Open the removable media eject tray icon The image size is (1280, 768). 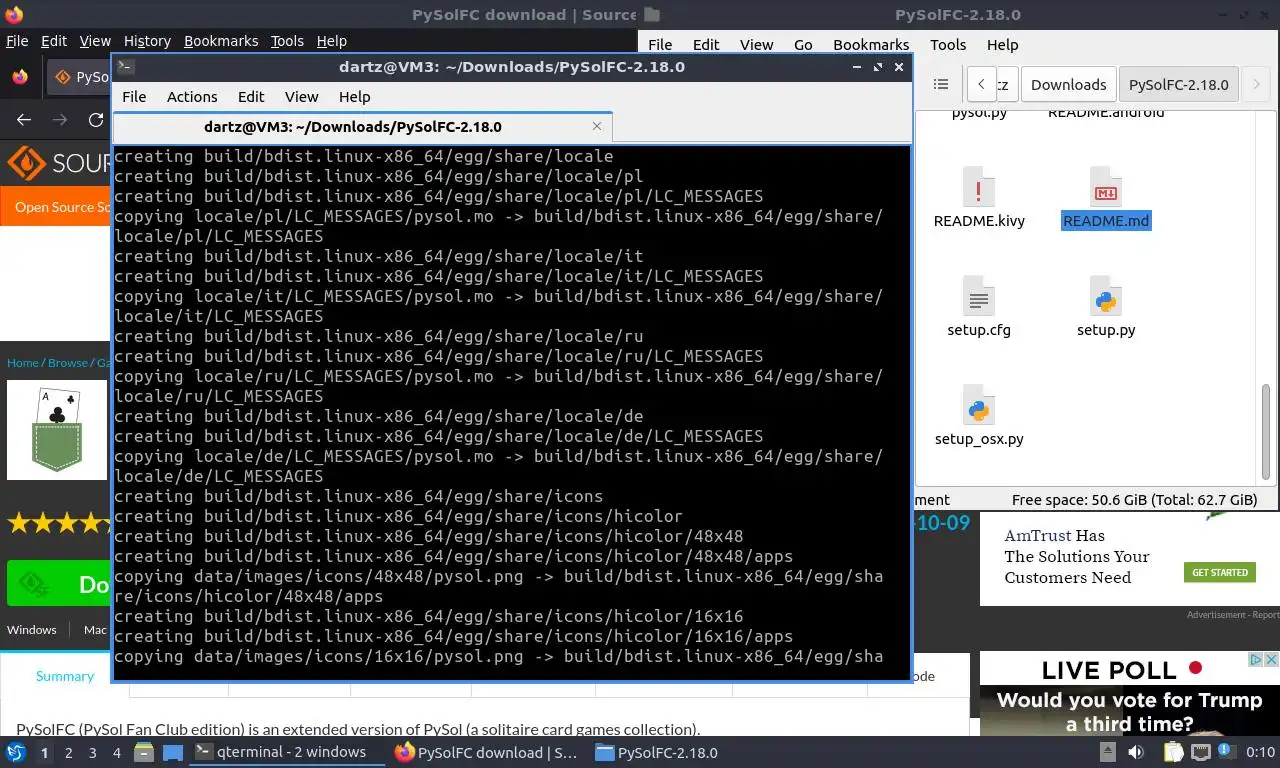(x=1108, y=752)
